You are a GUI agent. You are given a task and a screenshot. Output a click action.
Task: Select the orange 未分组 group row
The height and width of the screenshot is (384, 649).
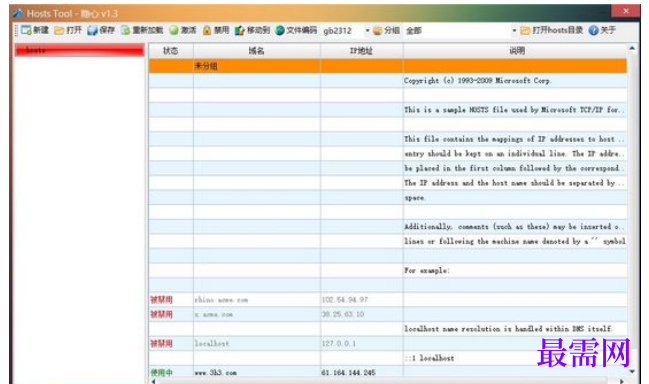[x=388, y=66]
